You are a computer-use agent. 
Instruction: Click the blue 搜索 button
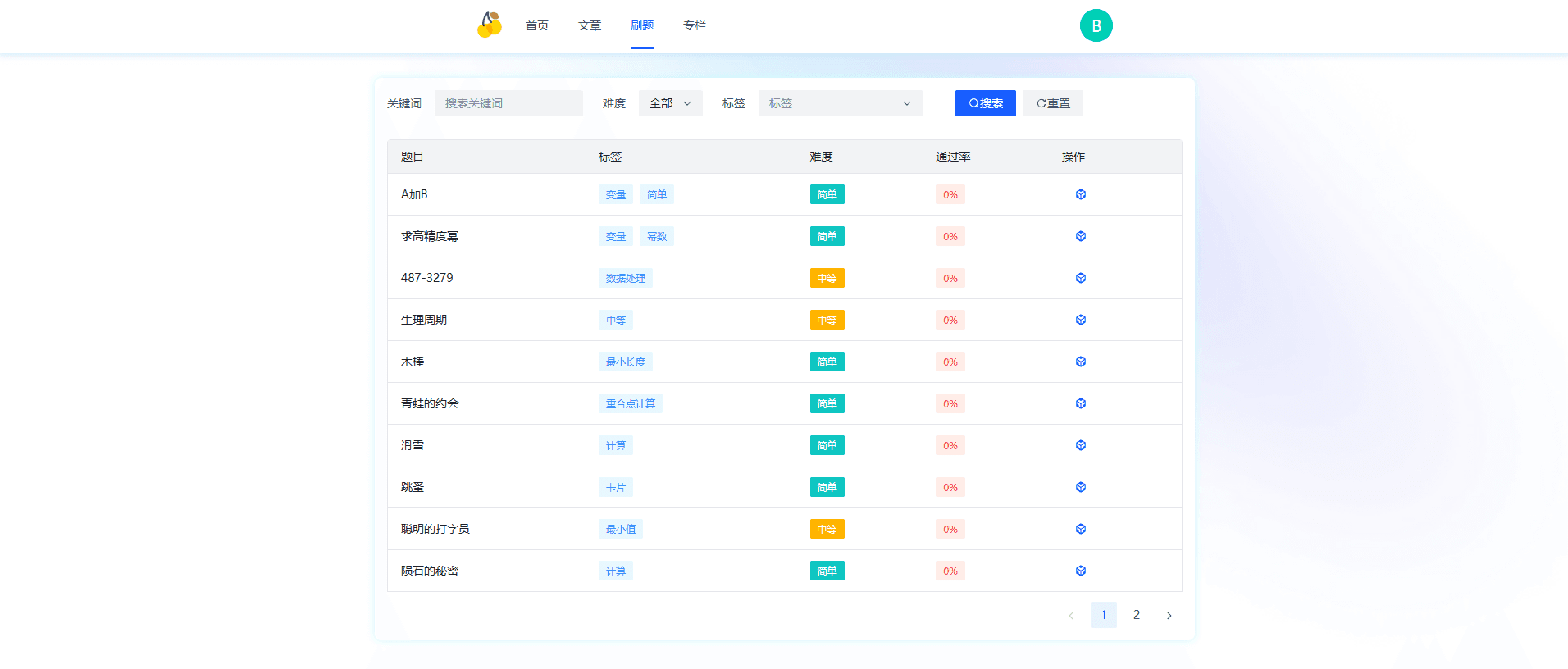point(986,103)
